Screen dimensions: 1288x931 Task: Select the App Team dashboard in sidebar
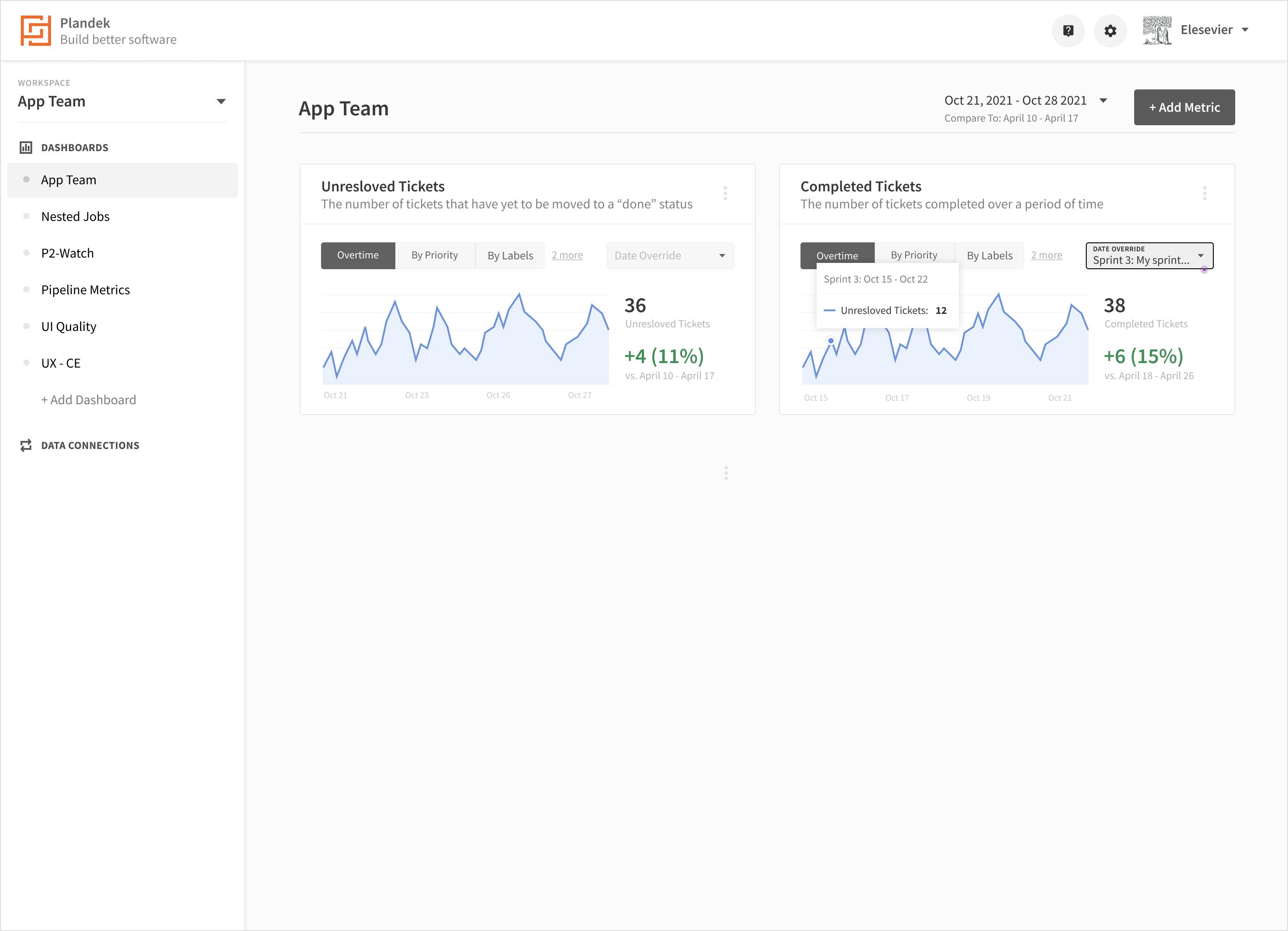(122, 180)
